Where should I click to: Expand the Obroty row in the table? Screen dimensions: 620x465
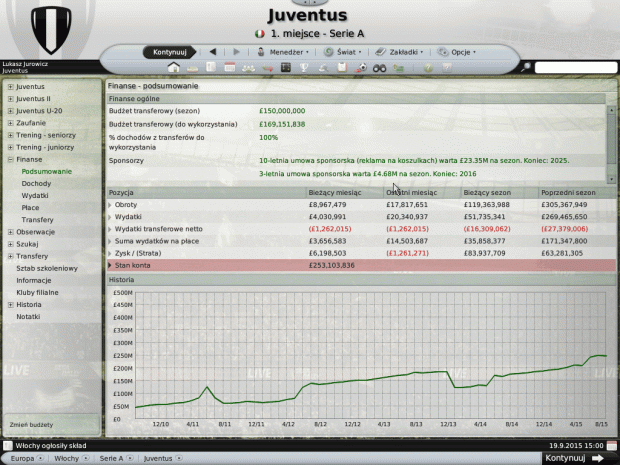coord(110,205)
